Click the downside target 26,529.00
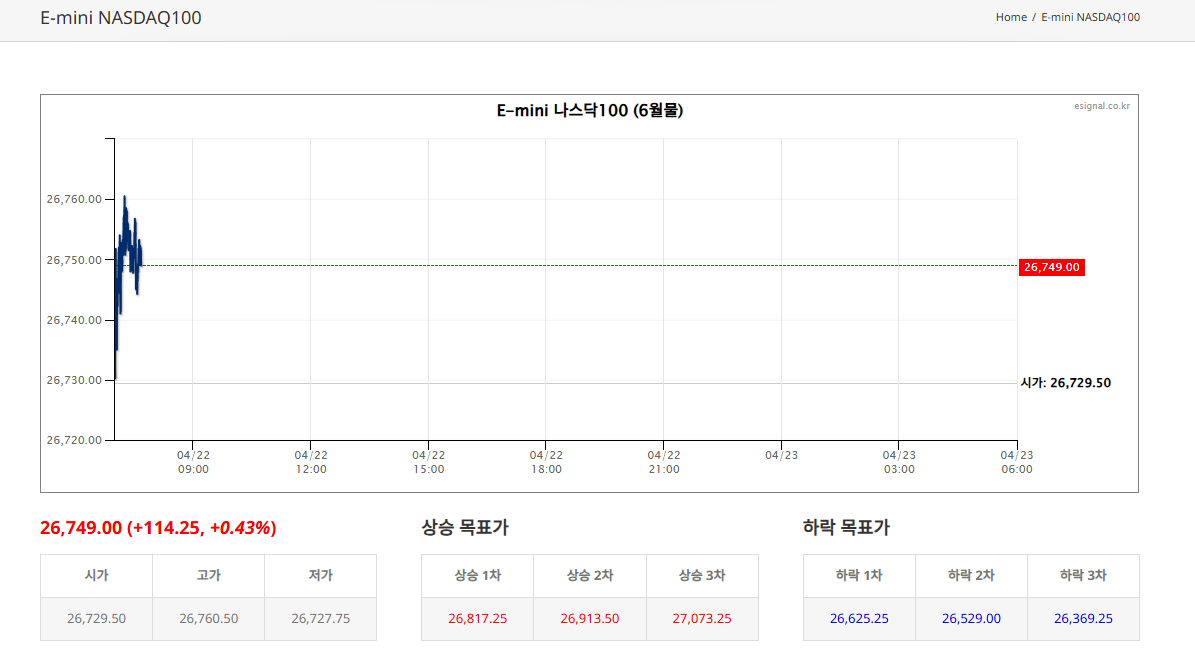 (x=971, y=618)
